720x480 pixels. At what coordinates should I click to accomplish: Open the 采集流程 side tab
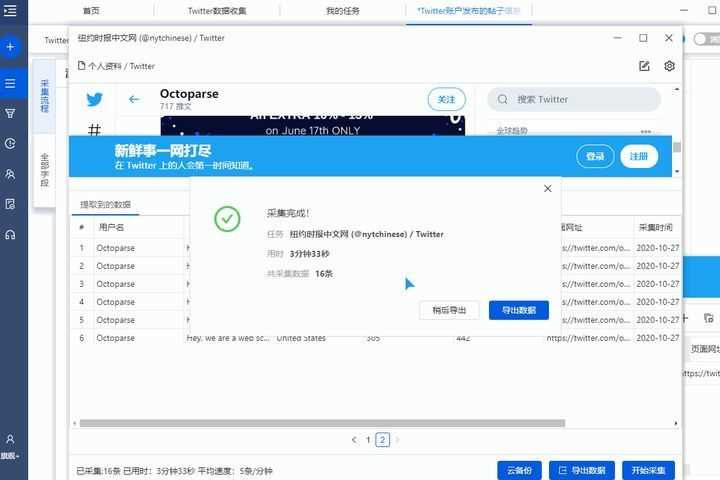click(x=45, y=96)
